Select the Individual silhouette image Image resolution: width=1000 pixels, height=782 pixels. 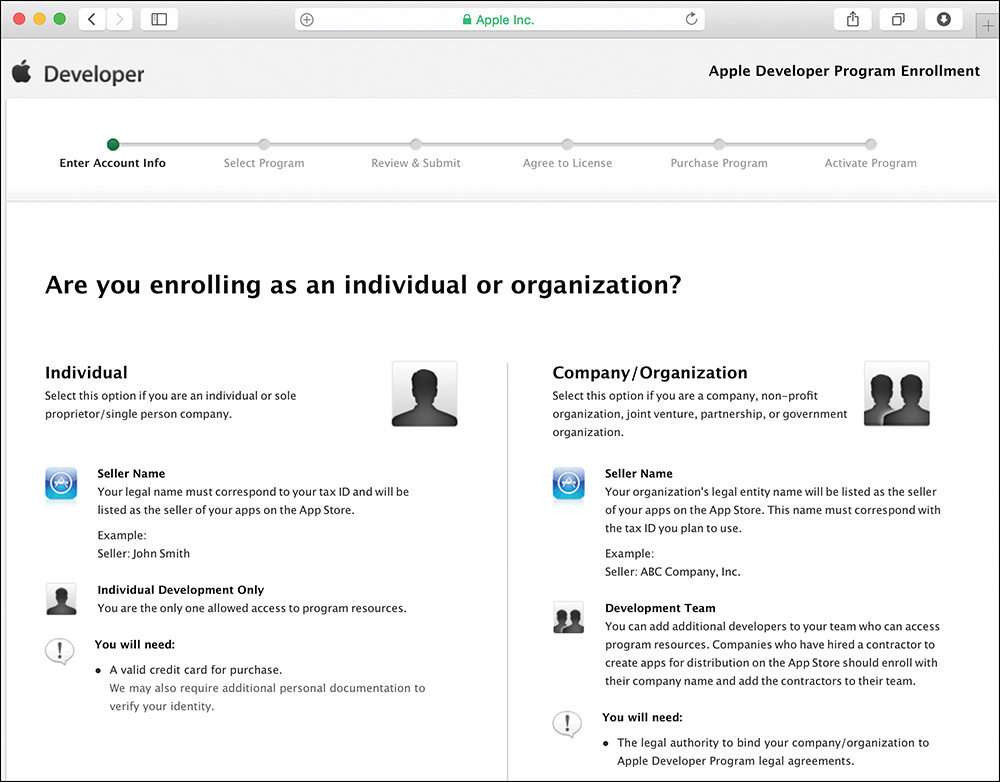click(x=425, y=394)
